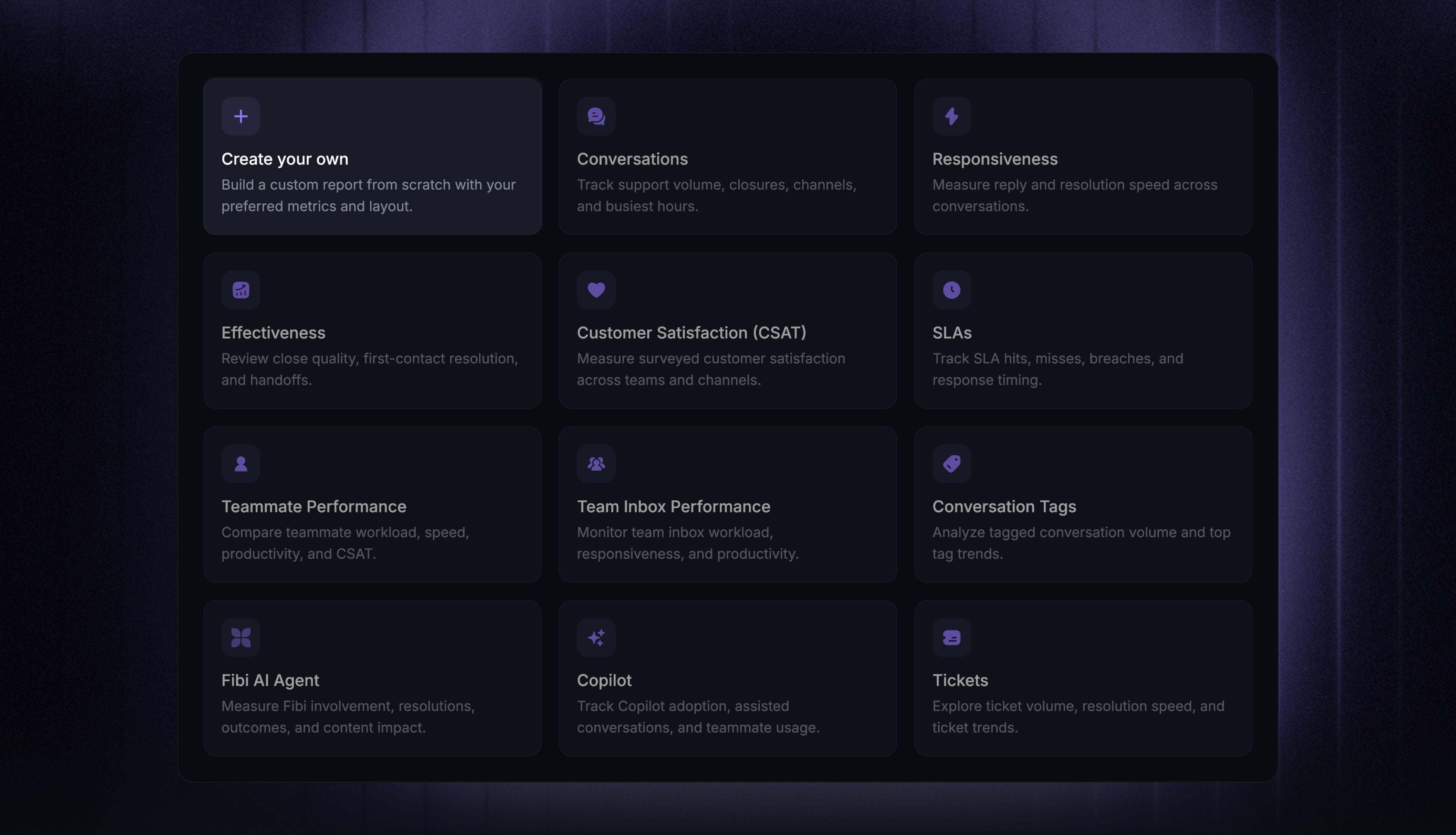Image resolution: width=1456 pixels, height=835 pixels.
Task: Click the plus icon for Create your own
Action: [x=241, y=116]
